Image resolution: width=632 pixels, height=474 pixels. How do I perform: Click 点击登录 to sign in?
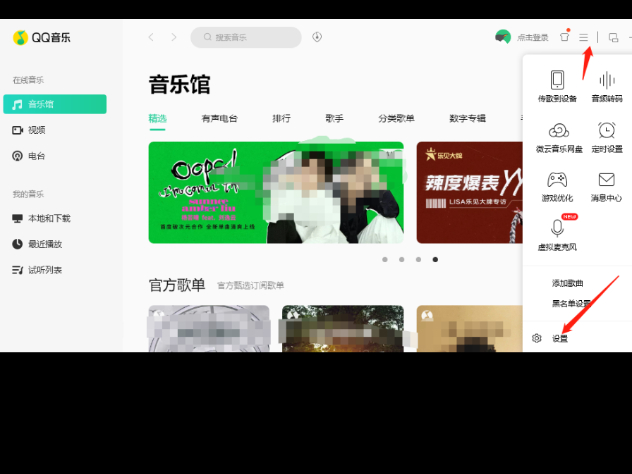coord(532,37)
